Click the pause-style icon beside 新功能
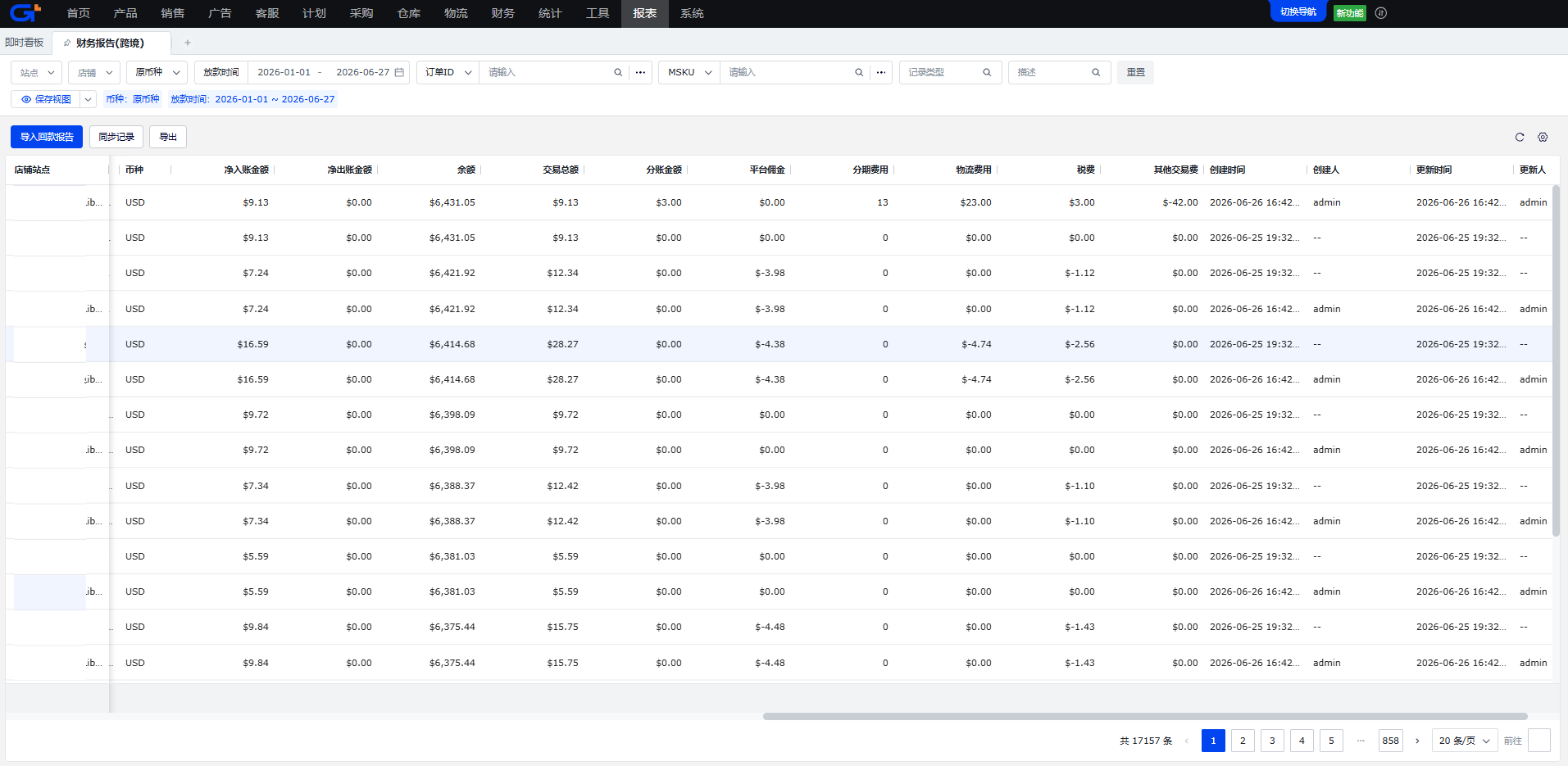Viewport: 1568px width, 766px height. [x=1381, y=12]
